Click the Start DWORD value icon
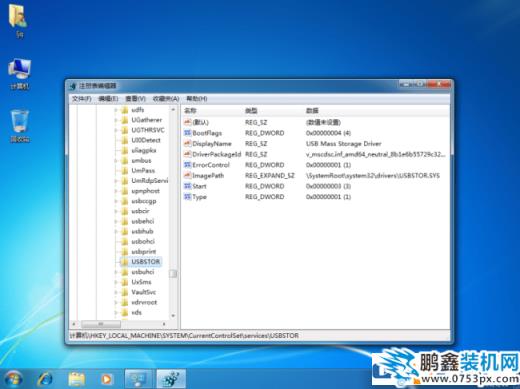 click(x=187, y=186)
